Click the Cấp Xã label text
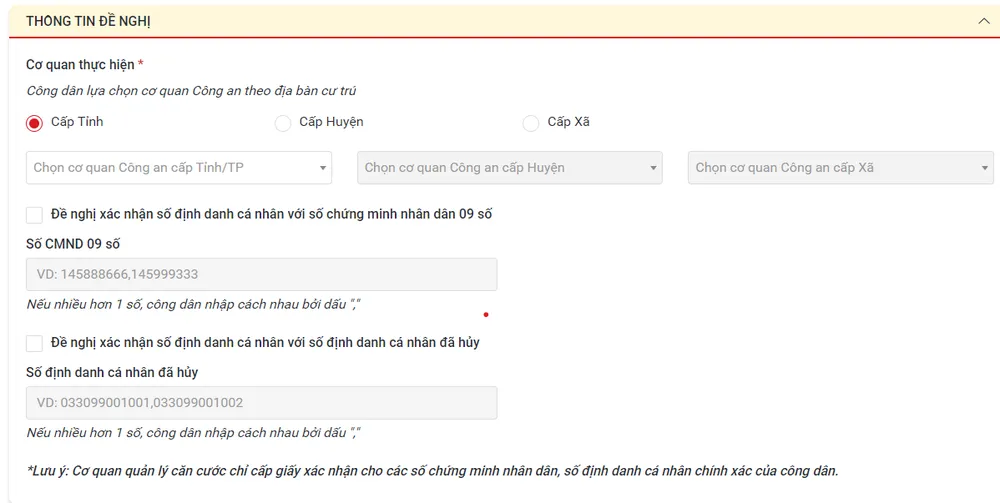1000x503 pixels. pos(568,122)
